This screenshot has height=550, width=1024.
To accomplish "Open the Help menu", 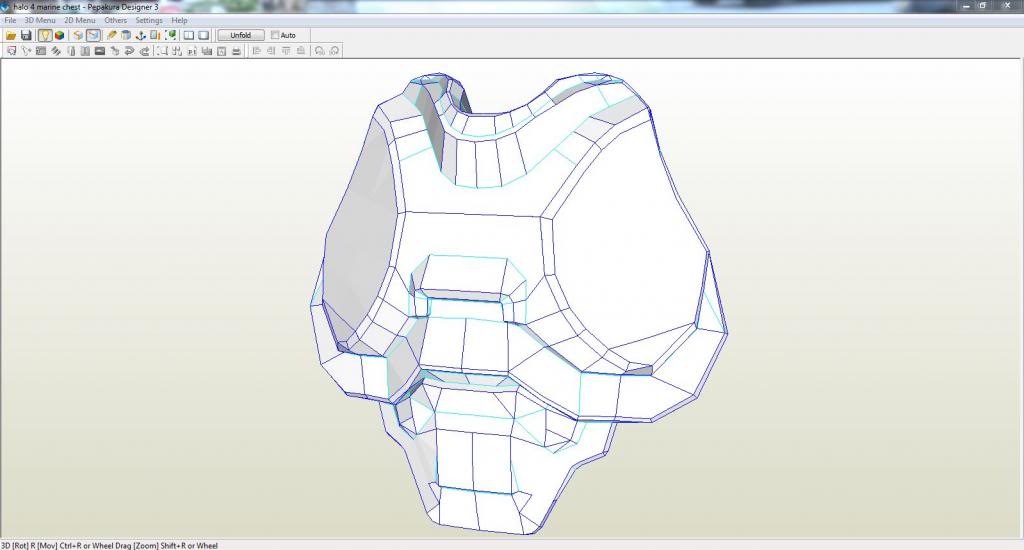I will pyautogui.click(x=180, y=20).
